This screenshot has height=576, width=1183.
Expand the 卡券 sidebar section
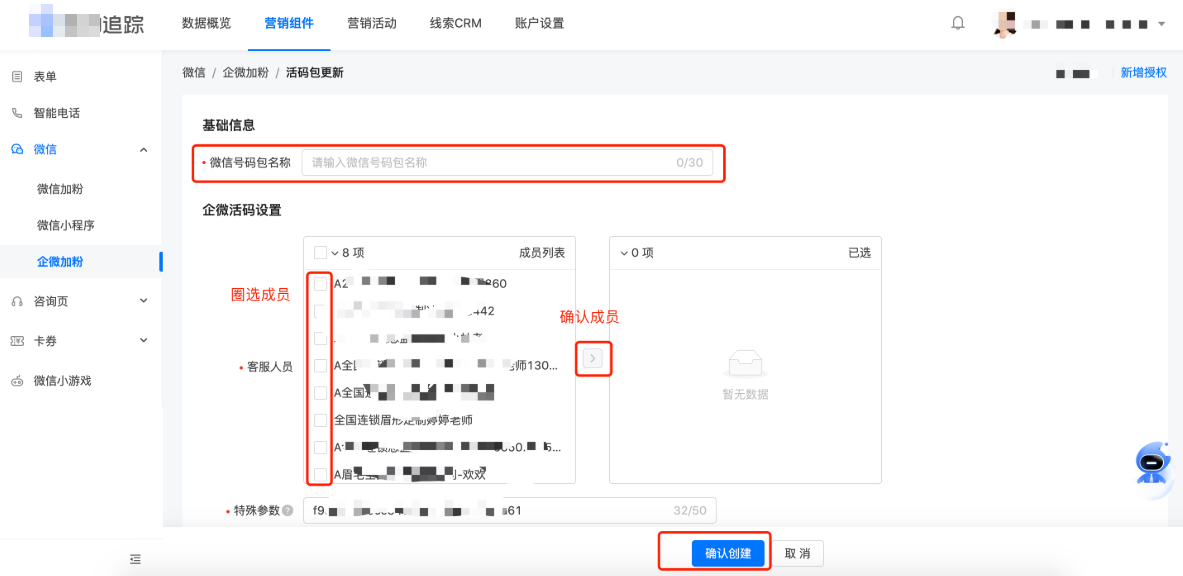click(142, 338)
